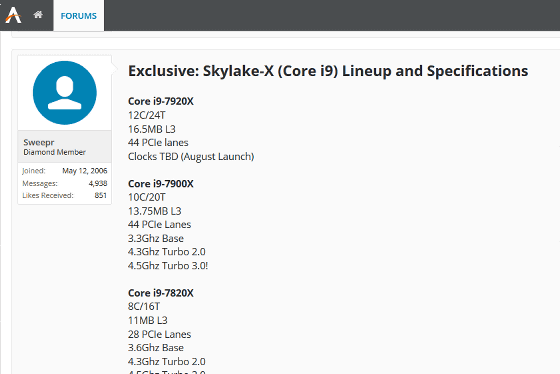Click the Joined May 12, 2006 date
Screen dimensions: 560x374
pyautogui.click(x=85, y=171)
